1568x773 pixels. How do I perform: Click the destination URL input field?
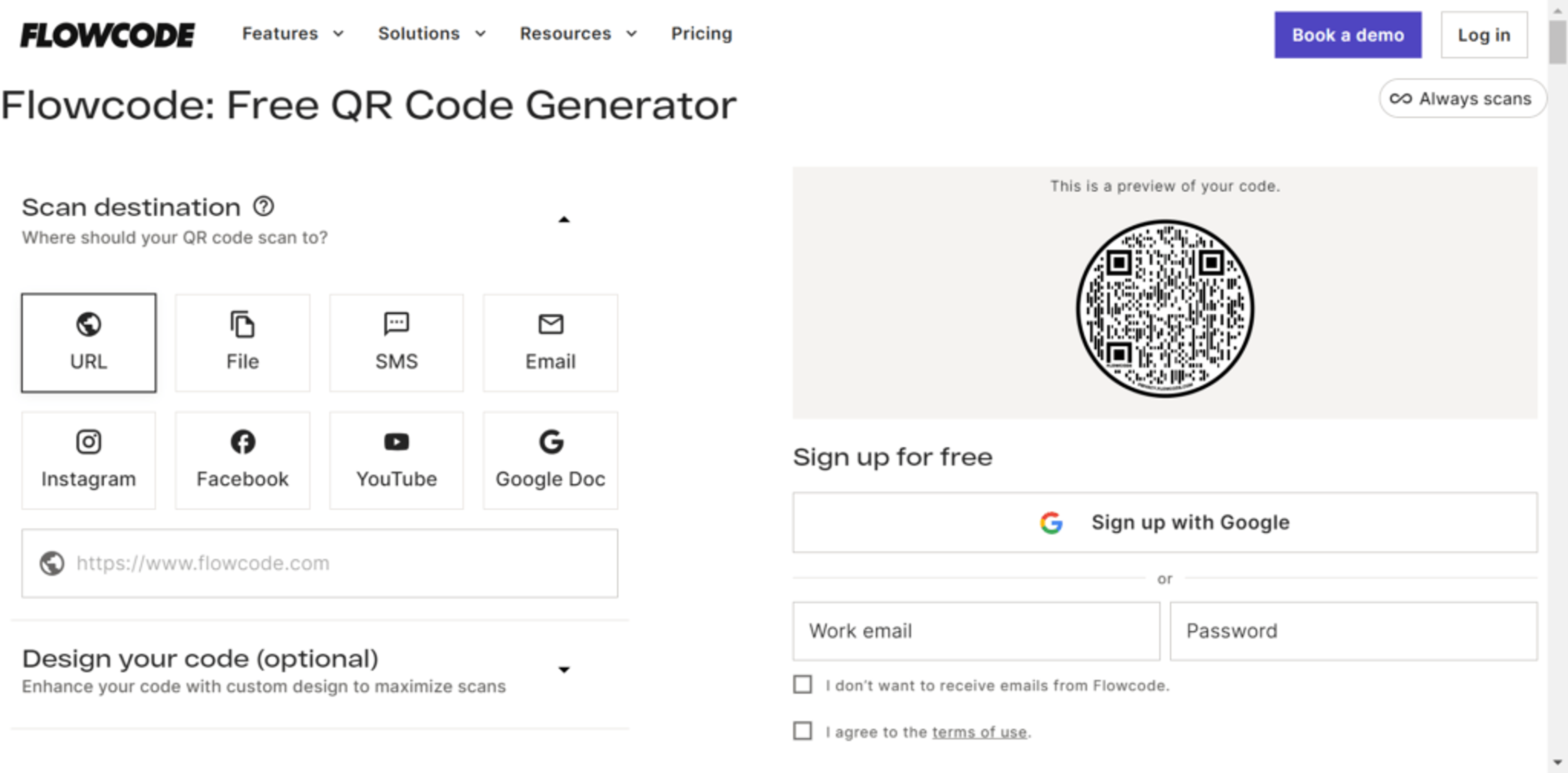320,563
